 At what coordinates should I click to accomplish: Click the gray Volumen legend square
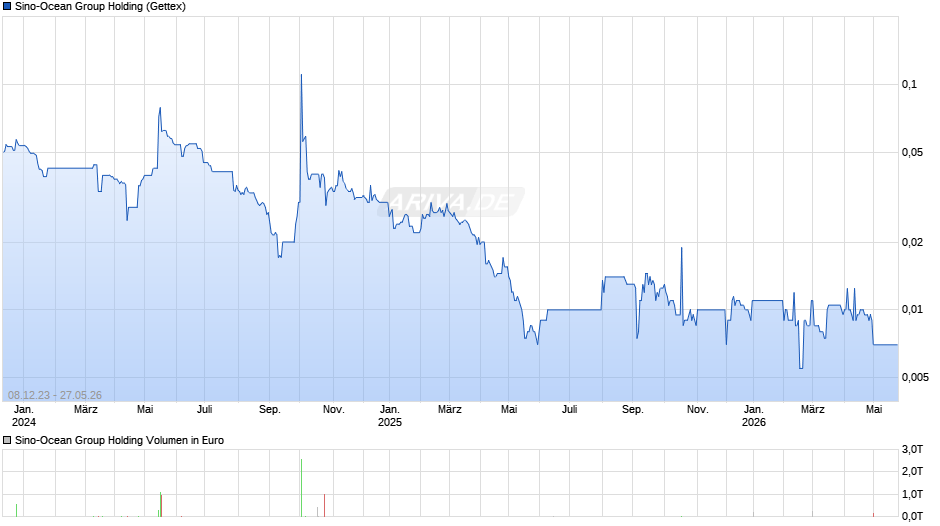(7, 440)
